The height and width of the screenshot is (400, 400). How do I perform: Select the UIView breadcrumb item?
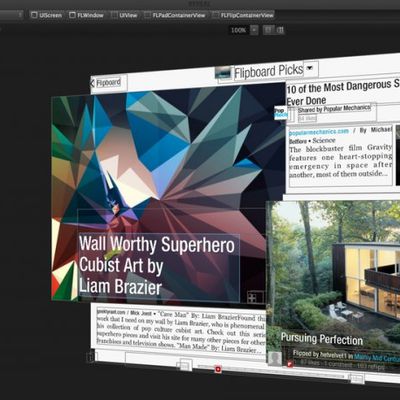[x=124, y=15]
